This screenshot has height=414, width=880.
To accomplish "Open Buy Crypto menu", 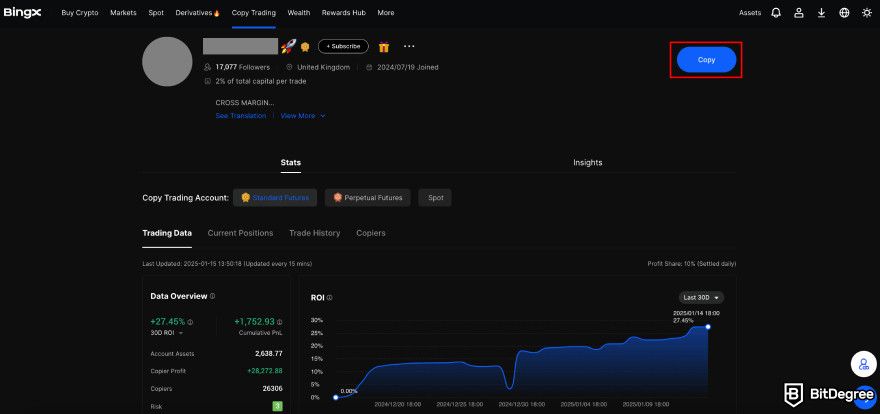I will click(x=80, y=12).
